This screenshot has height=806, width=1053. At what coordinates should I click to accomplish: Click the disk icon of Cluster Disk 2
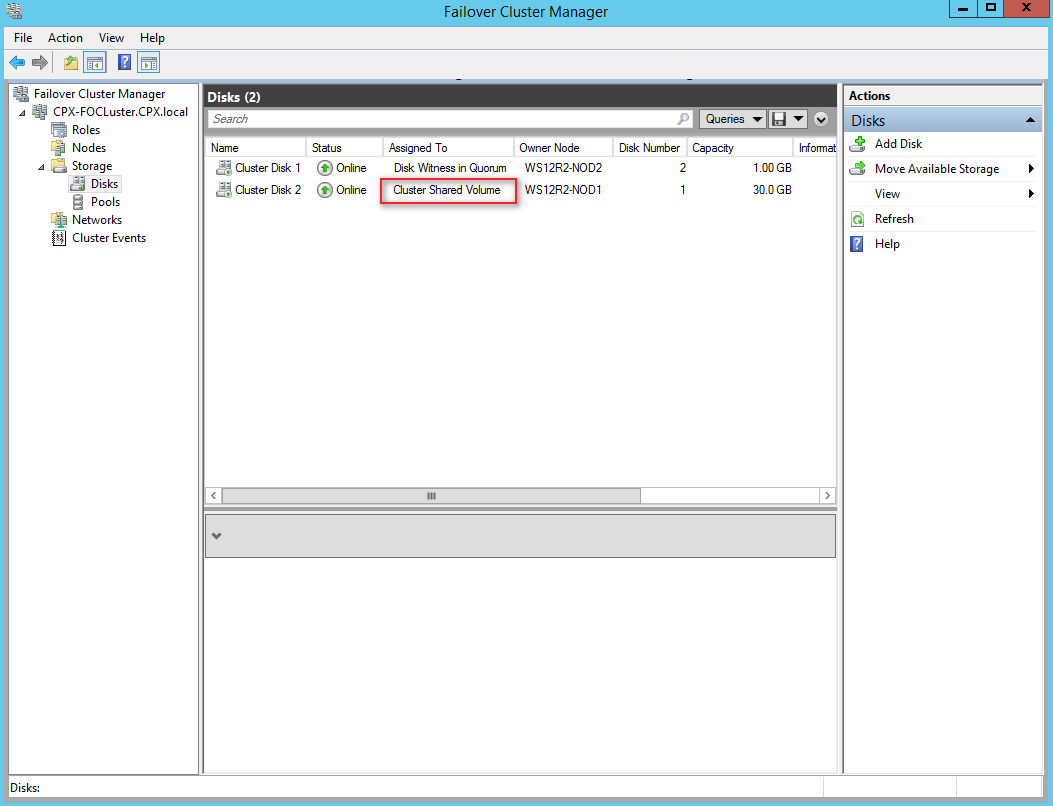coord(224,190)
